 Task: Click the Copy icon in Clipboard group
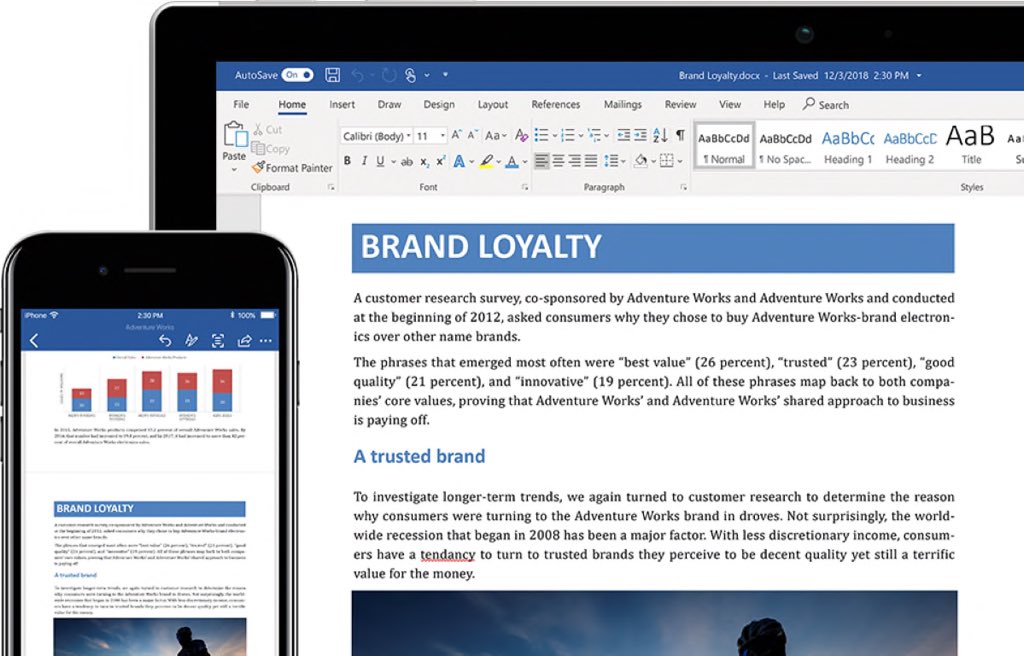(x=258, y=148)
